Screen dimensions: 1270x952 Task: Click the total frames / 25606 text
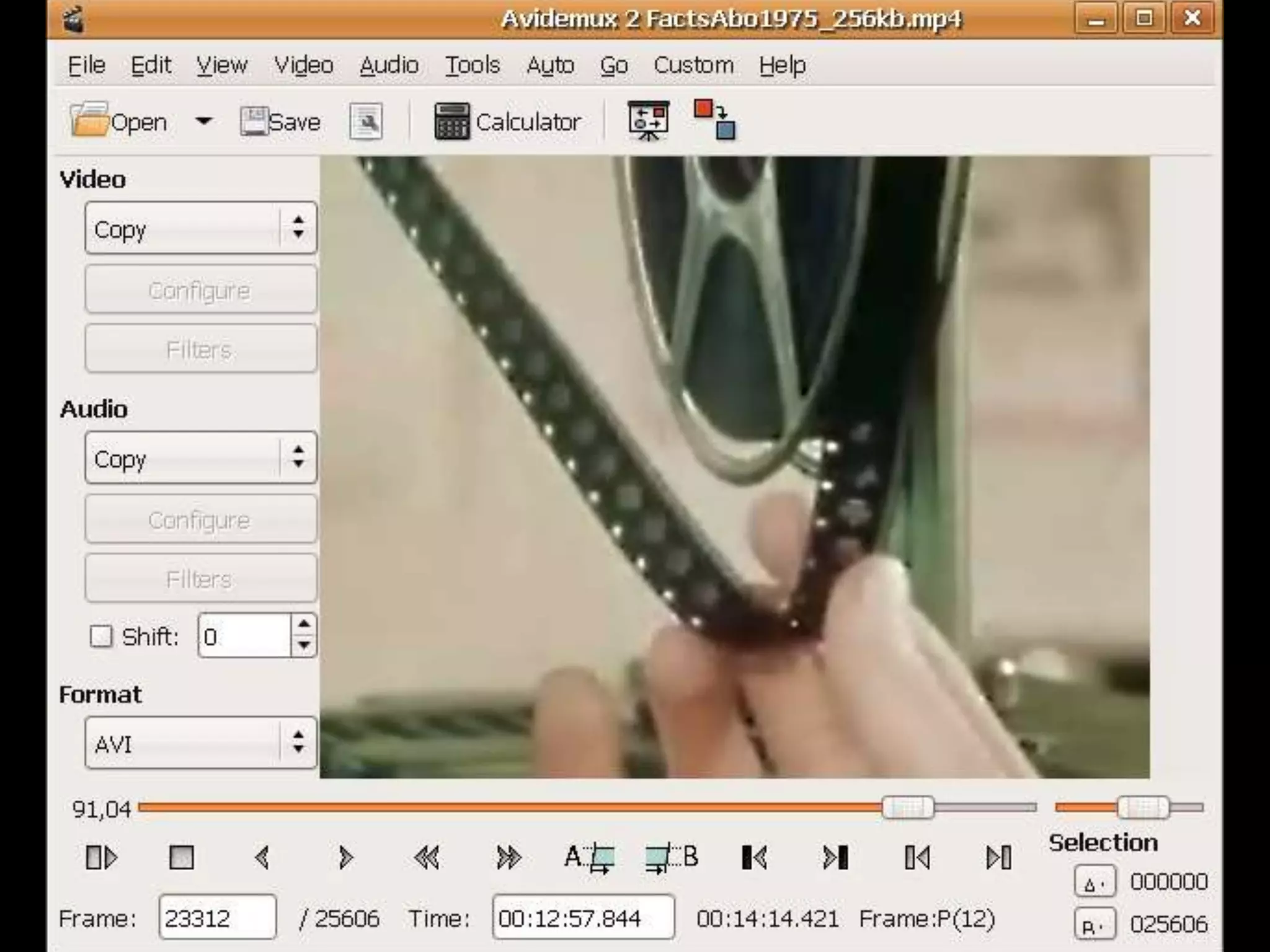click(x=339, y=918)
